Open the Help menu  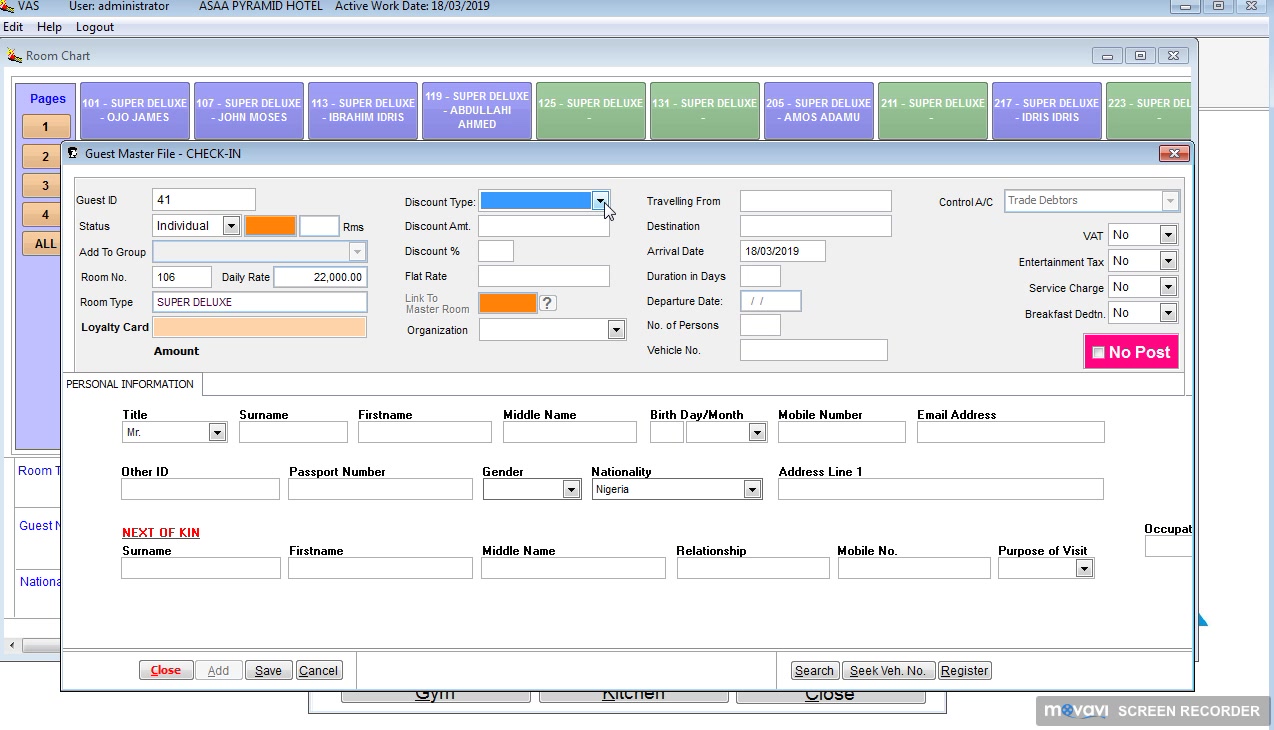click(49, 27)
